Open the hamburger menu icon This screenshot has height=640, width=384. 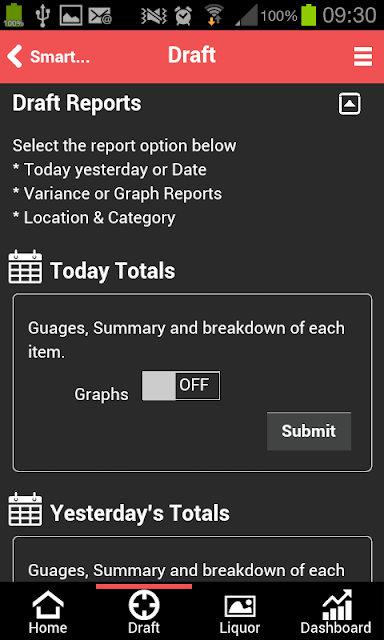[x=363, y=56]
